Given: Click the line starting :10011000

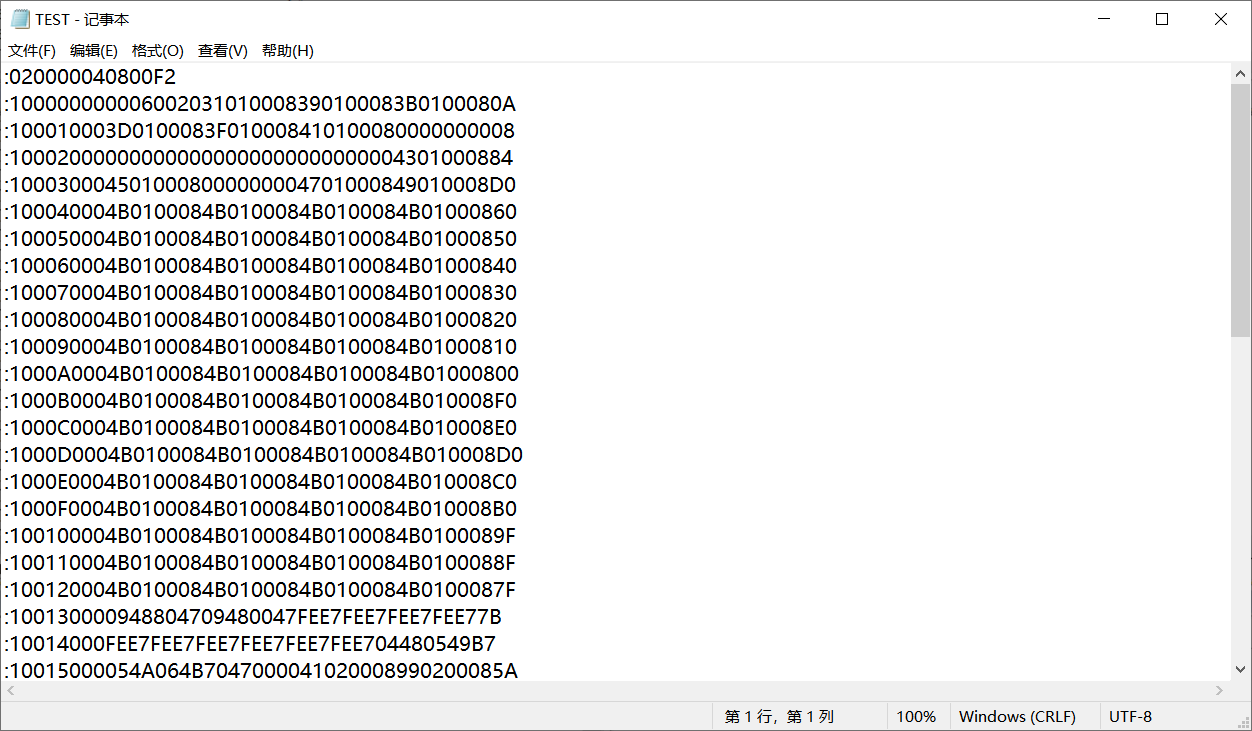Looking at the screenshot, I should (260, 563).
